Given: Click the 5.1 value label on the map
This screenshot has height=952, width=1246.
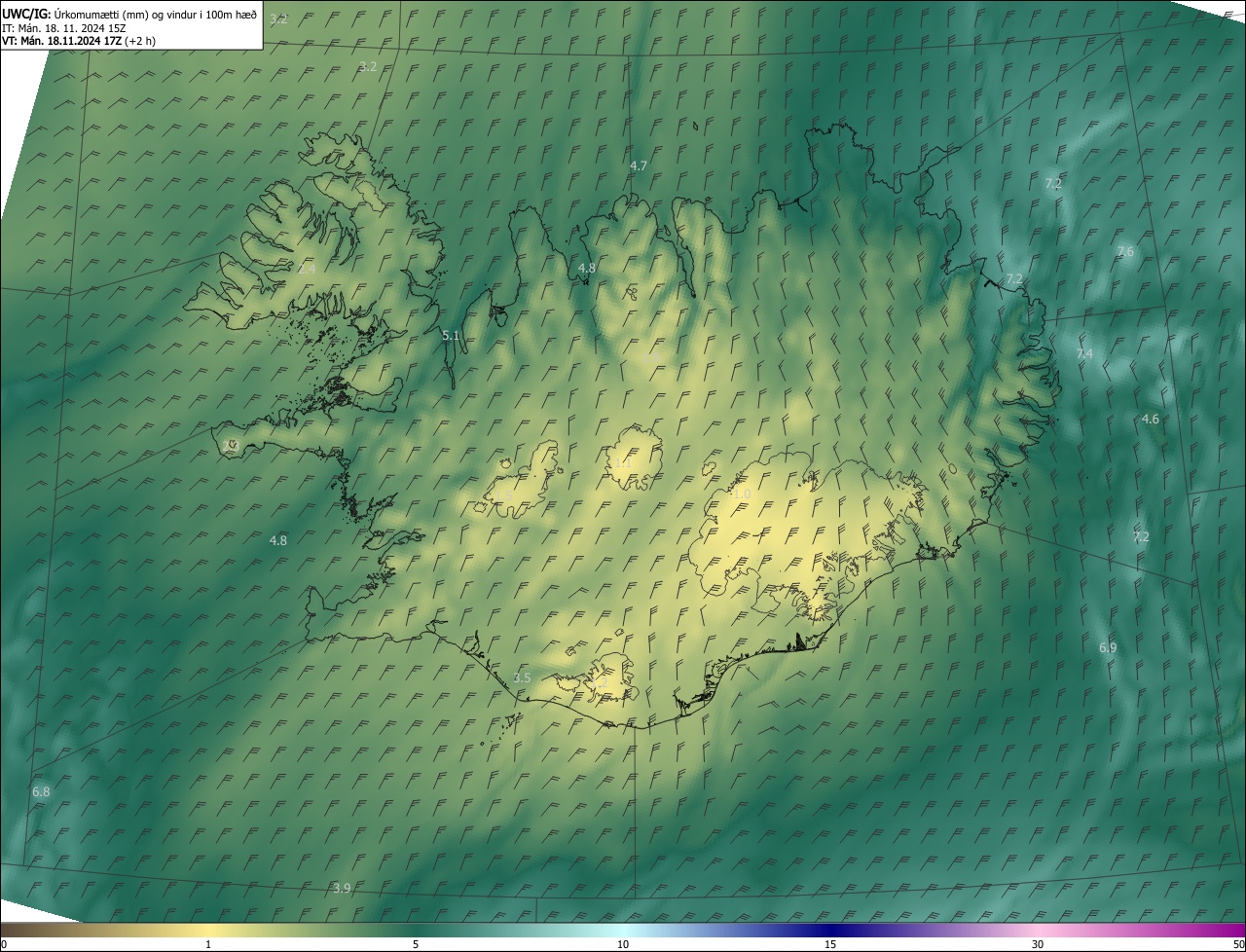Looking at the screenshot, I should (451, 336).
